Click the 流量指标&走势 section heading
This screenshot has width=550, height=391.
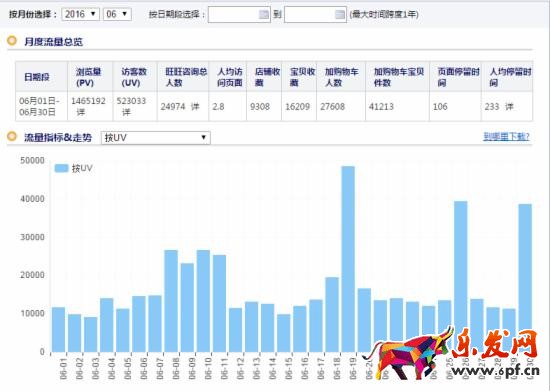tap(58, 137)
